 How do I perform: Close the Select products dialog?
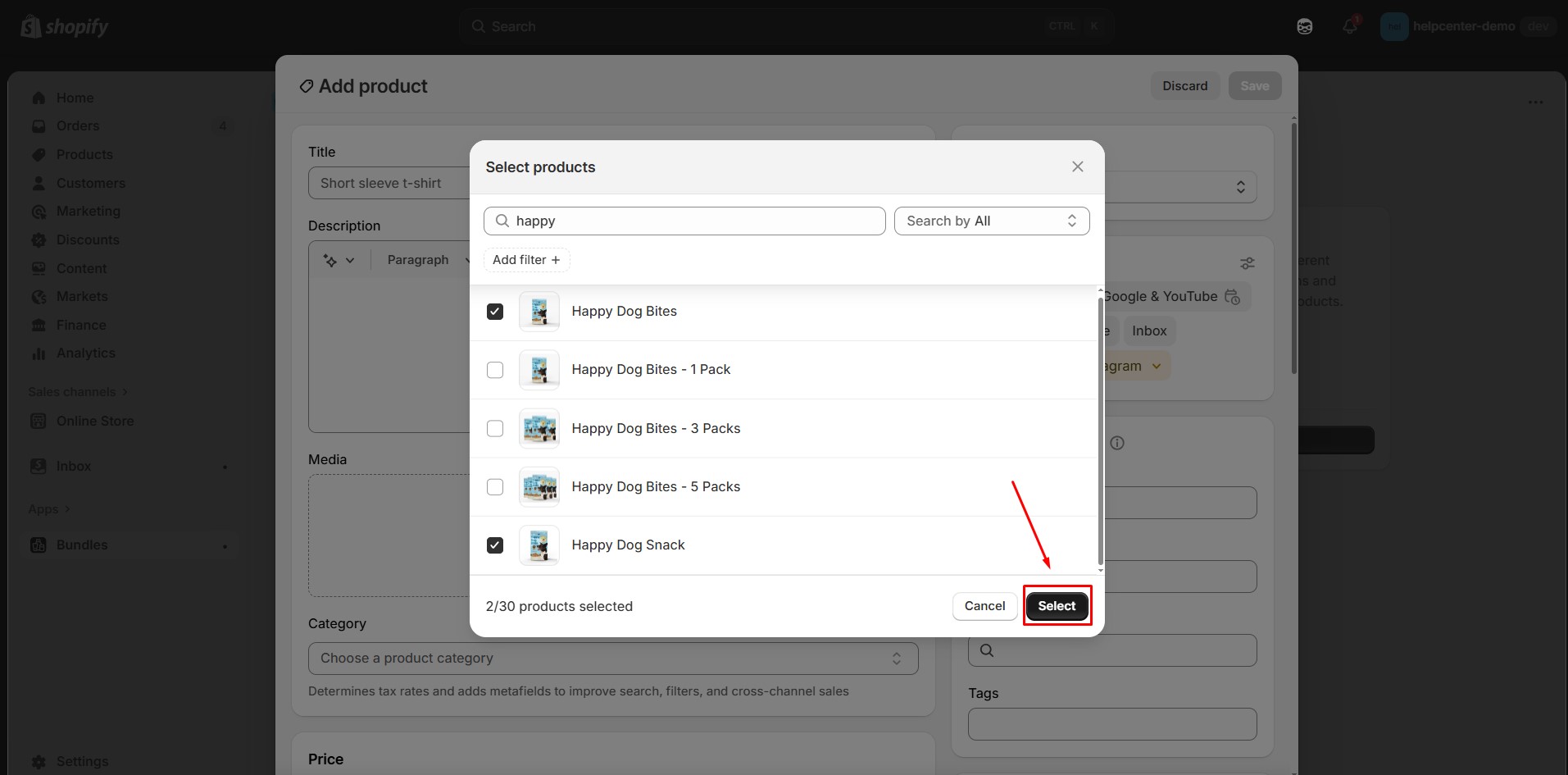(x=1077, y=166)
